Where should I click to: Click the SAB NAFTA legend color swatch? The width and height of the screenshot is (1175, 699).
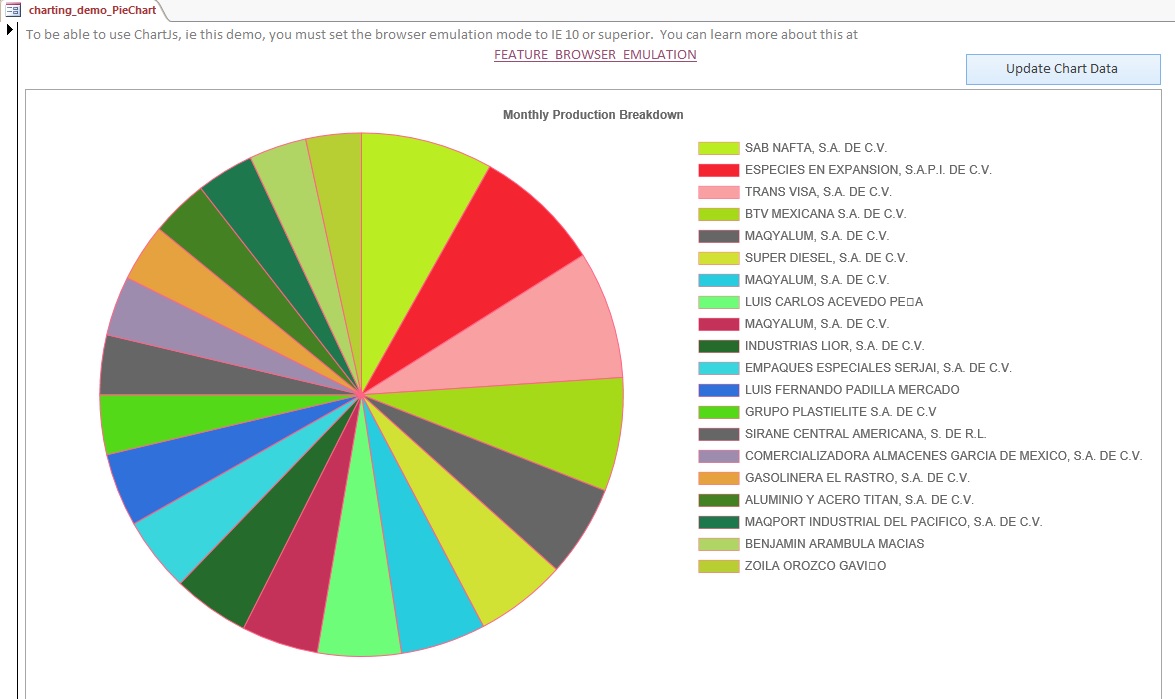[x=719, y=148]
